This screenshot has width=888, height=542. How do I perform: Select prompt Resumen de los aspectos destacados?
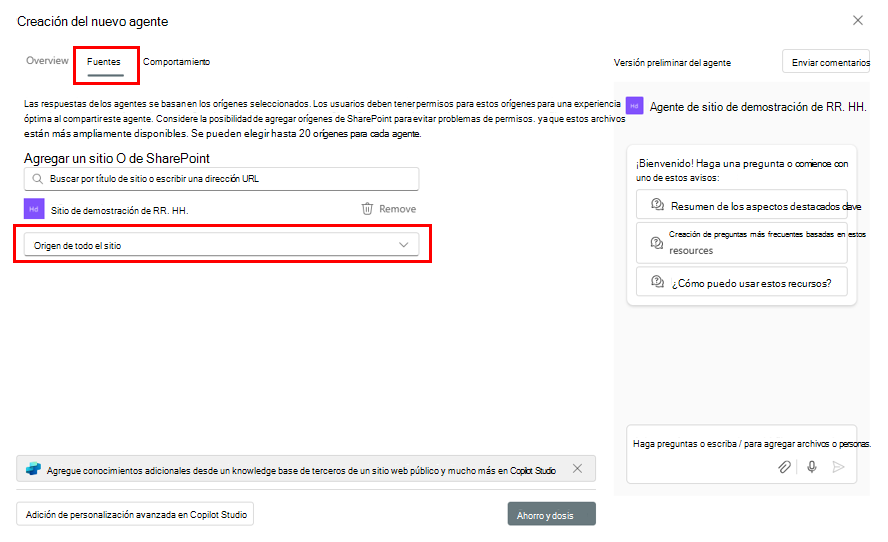(x=741, y=204)
